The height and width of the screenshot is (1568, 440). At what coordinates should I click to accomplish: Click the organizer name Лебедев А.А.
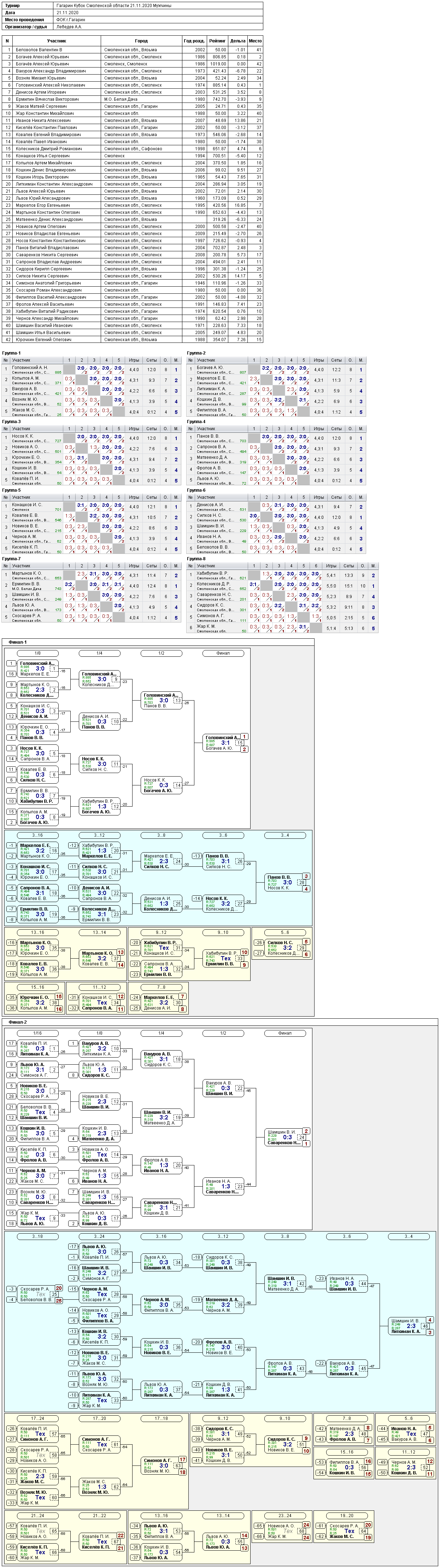click(69, 27)
